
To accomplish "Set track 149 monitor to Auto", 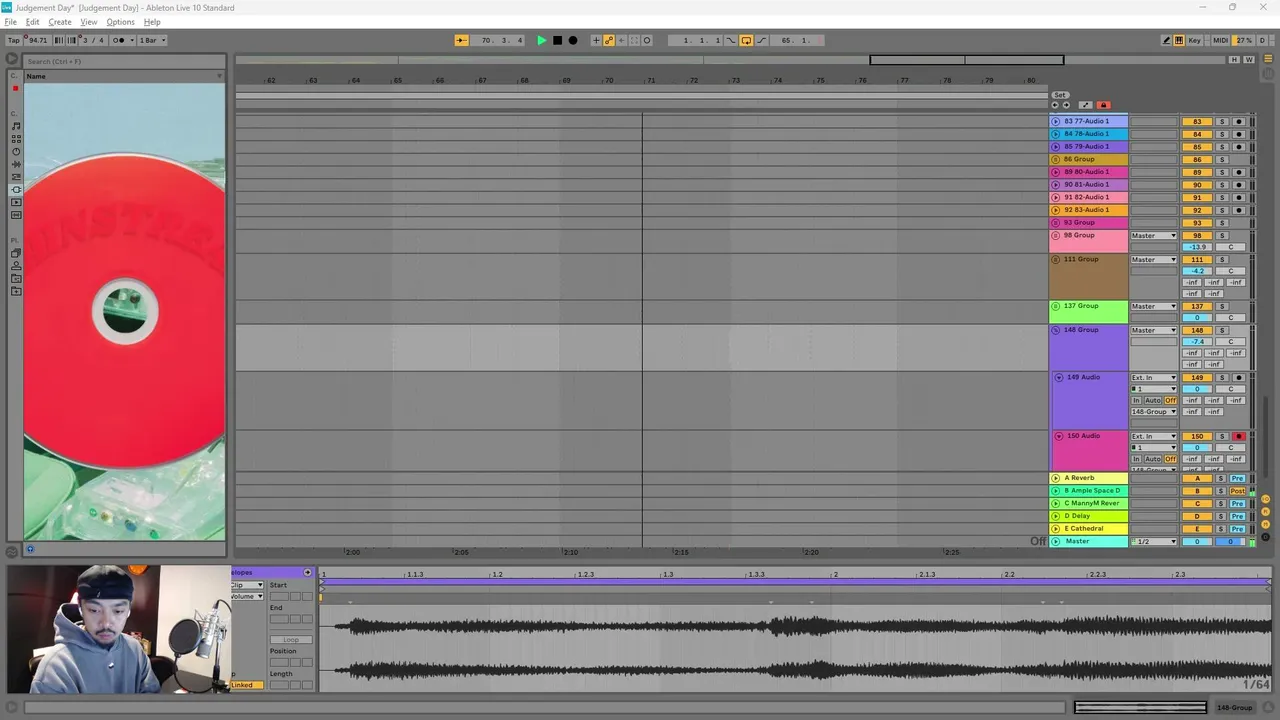I will [1153, 400].
